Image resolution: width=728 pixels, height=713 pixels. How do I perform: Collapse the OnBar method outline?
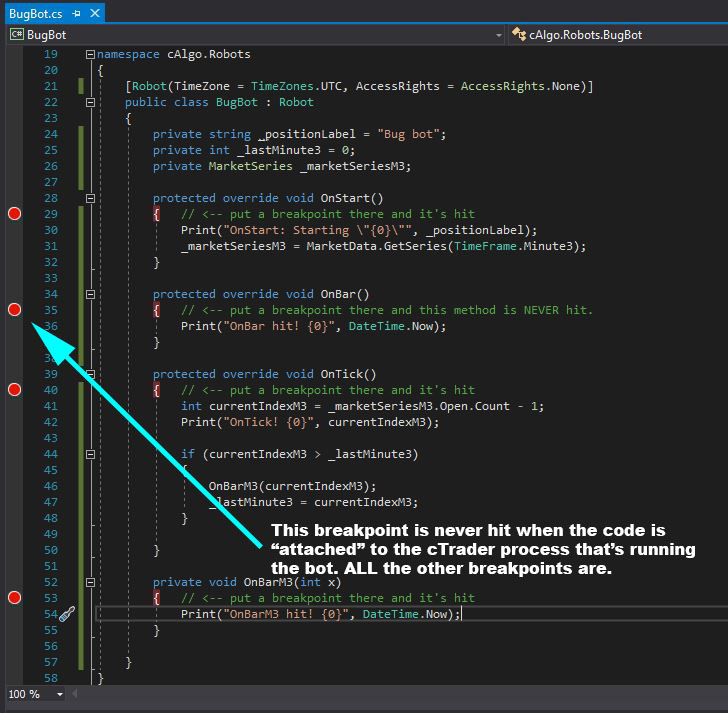pos(91,294)
